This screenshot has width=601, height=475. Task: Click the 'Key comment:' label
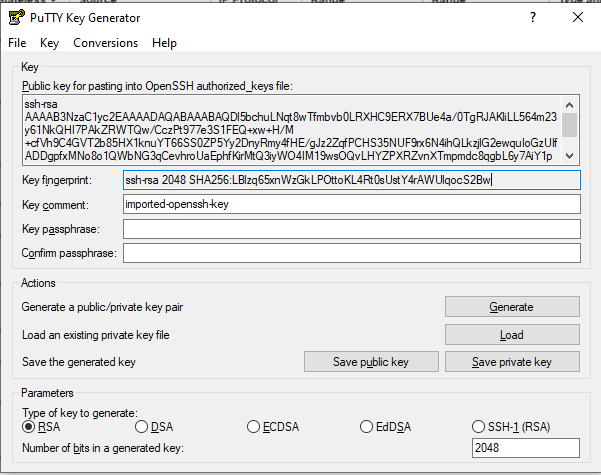coord(55,205)
